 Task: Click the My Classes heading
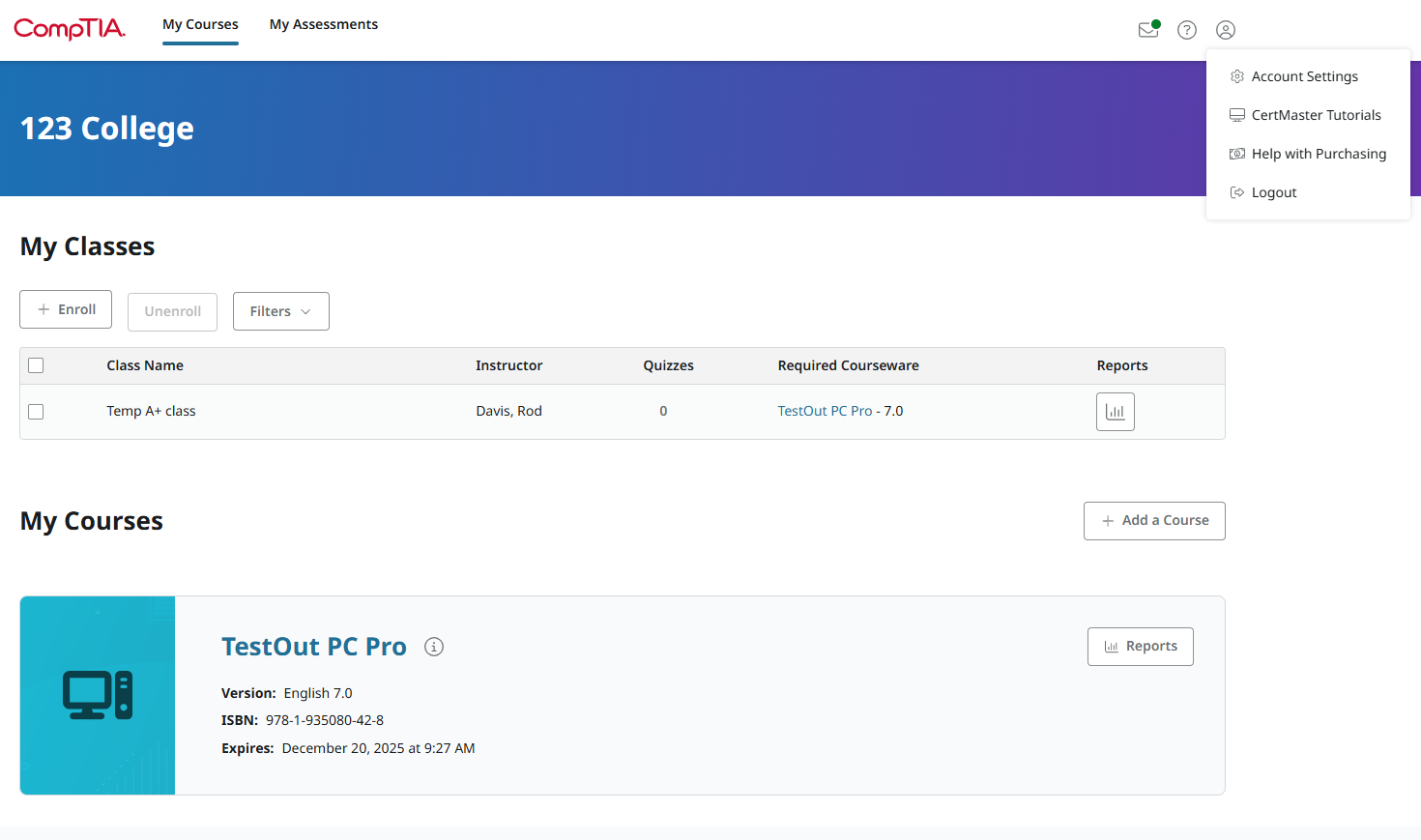pyautogui.click(x=88, y=246)
